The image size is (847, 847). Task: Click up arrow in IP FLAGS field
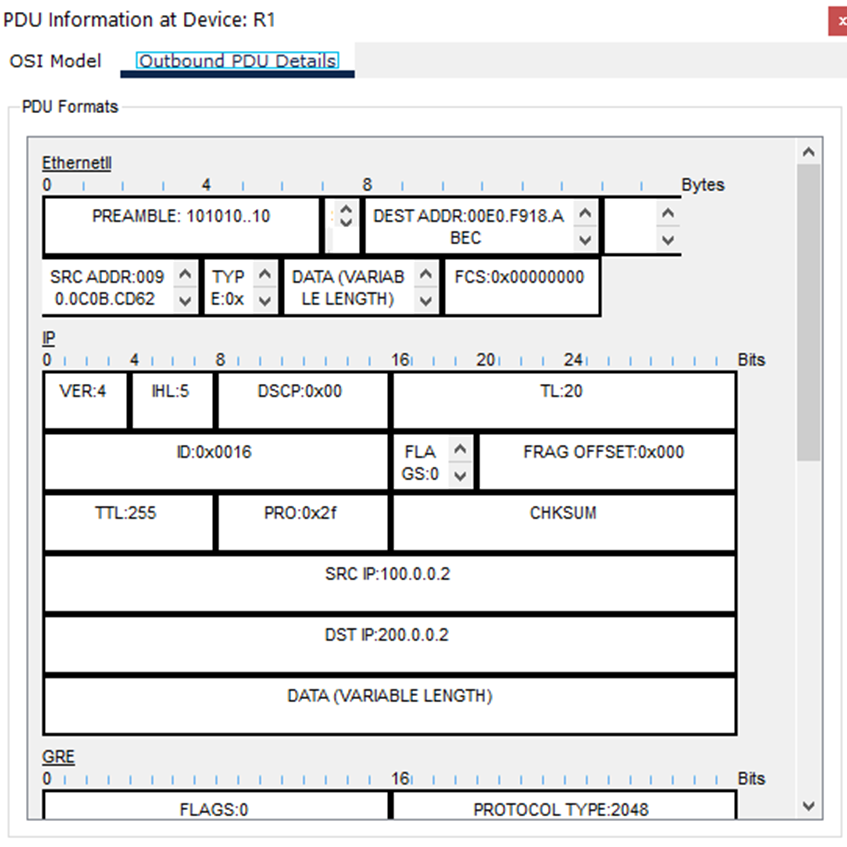459,449
